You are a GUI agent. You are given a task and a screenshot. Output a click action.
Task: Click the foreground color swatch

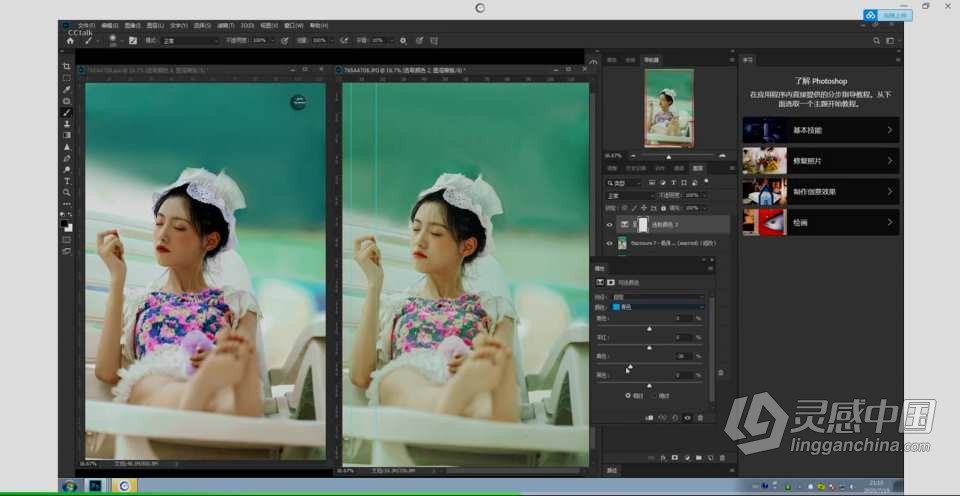coord(65,224)
